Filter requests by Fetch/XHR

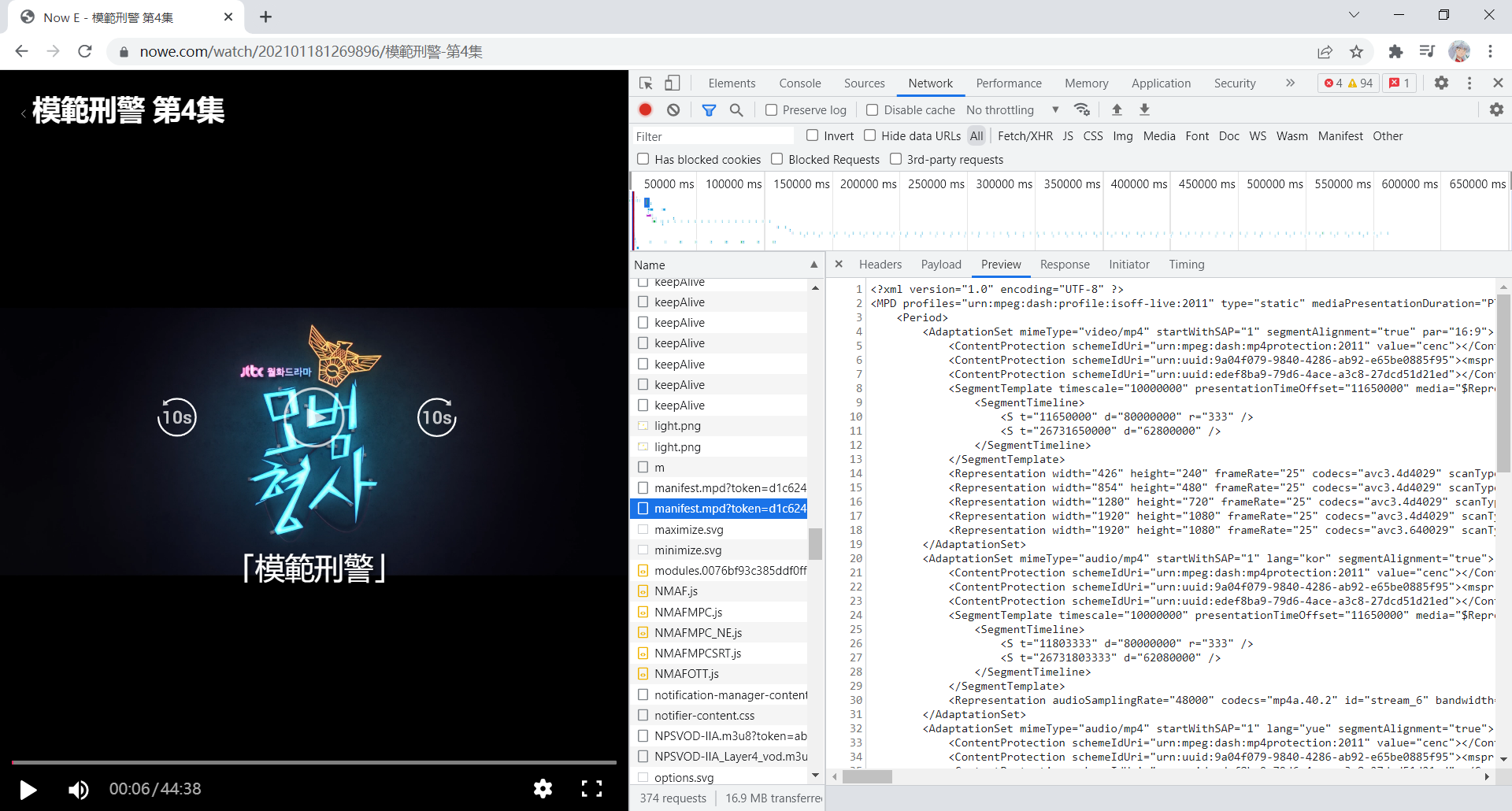(x=1025, y=136)
